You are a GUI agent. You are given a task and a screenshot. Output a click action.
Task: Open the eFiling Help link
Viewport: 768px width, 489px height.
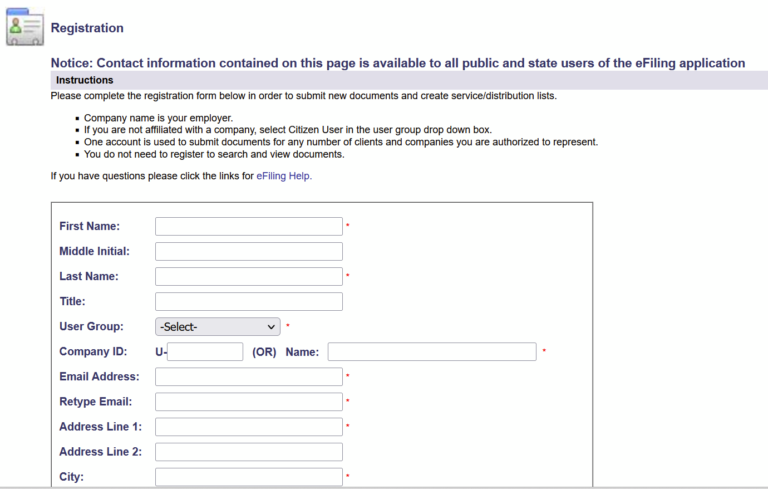pyautogui.click(x=276, y=176)
